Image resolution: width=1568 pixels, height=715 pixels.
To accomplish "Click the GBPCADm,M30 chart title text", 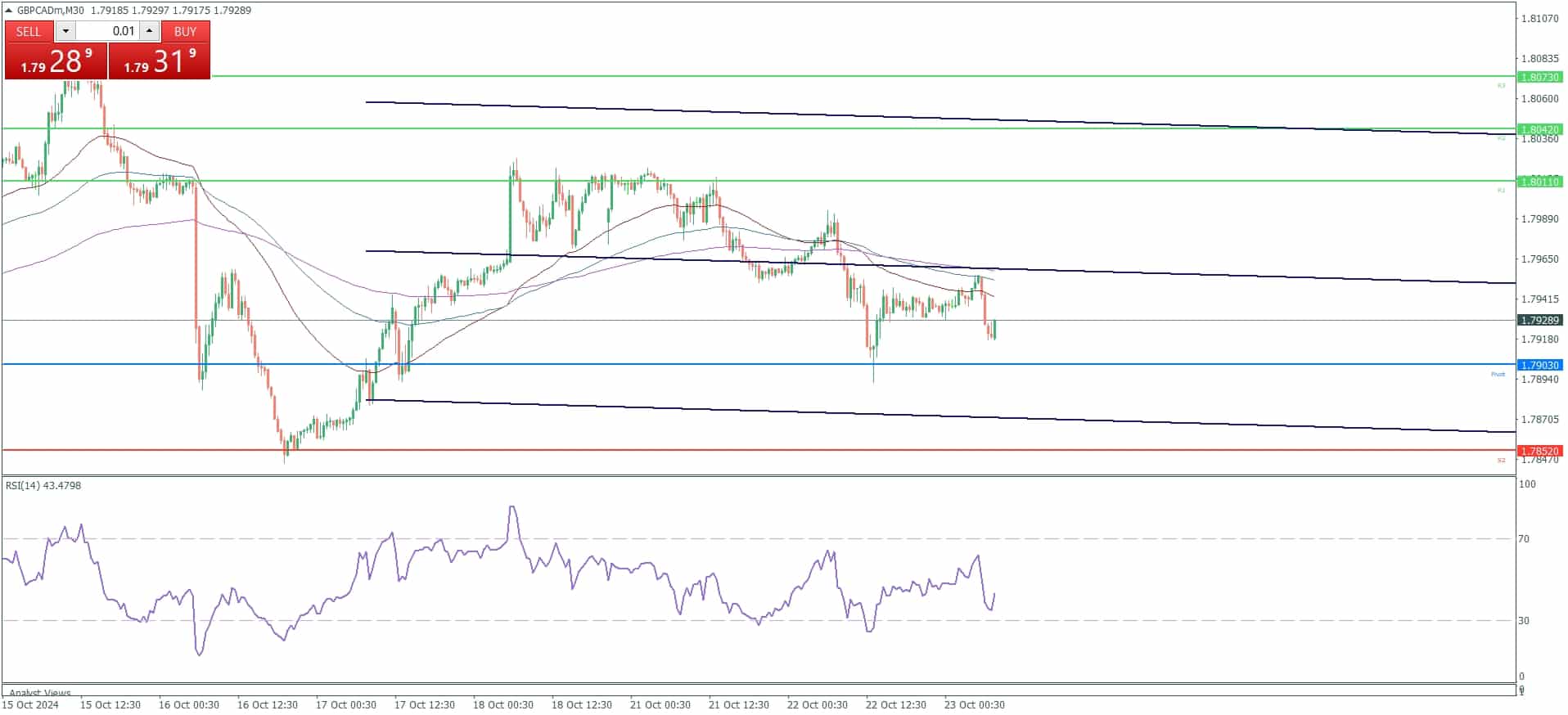I will tap(51, 11).
